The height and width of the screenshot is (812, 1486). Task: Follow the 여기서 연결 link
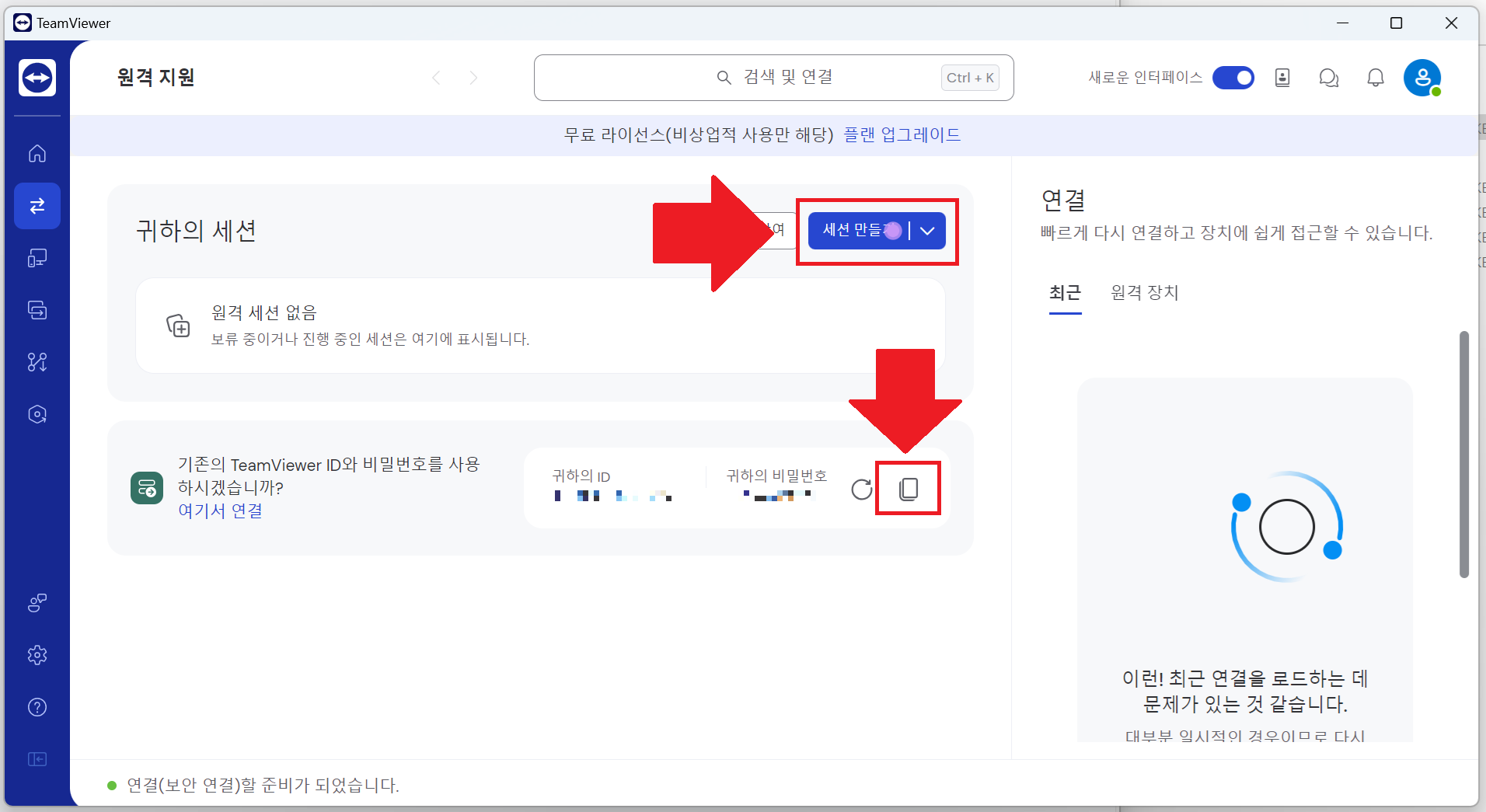pos(221,511)
